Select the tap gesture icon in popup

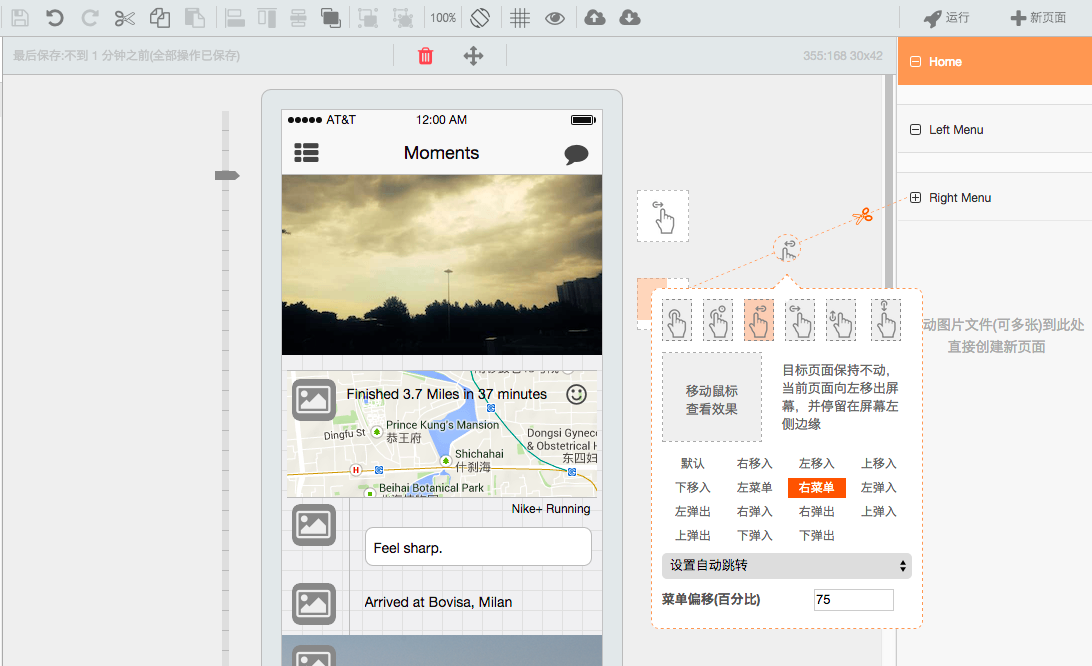click(677, 320)
